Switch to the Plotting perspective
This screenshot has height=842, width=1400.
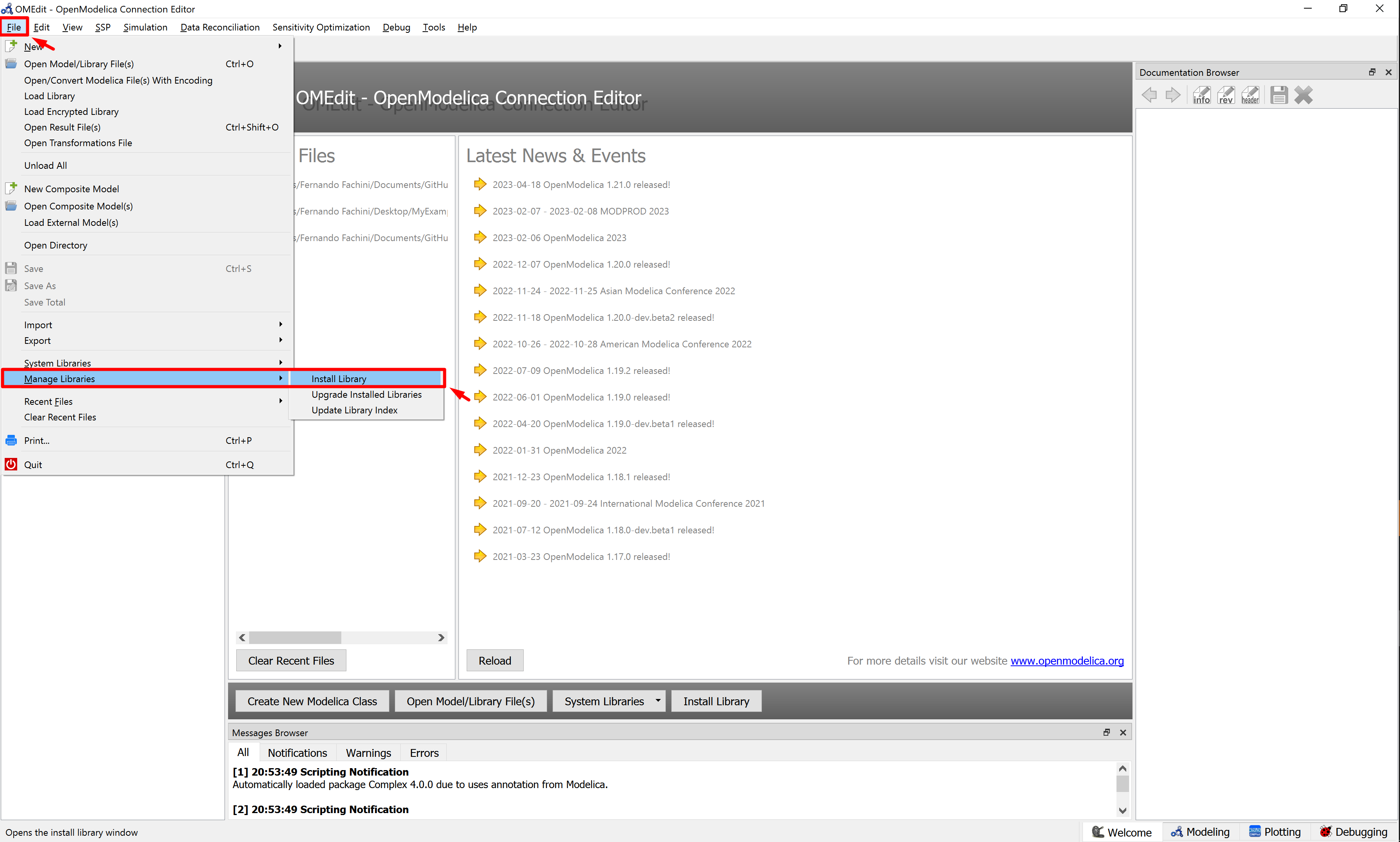[1275, 832]
